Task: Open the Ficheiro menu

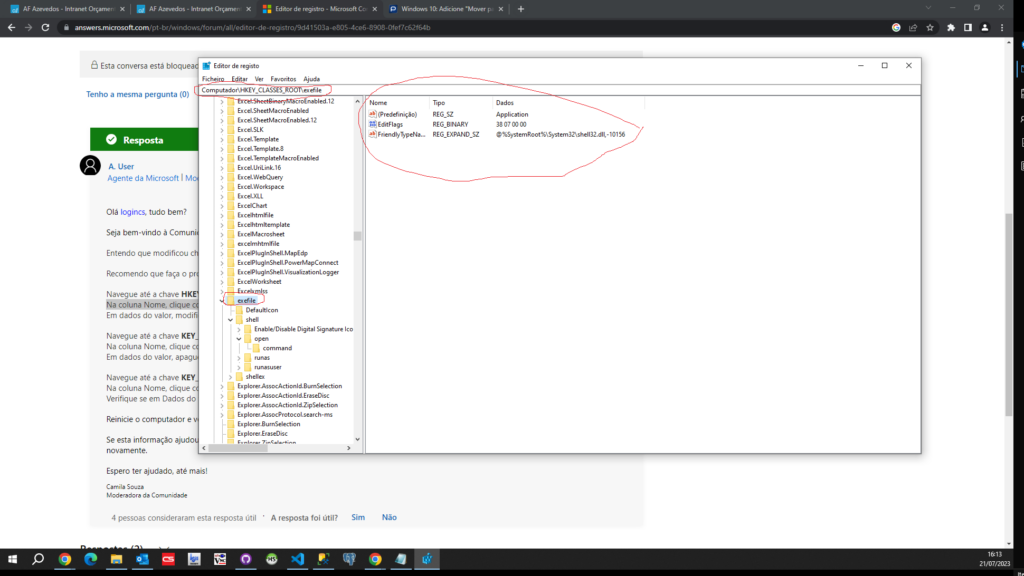Action: [213, 78]
